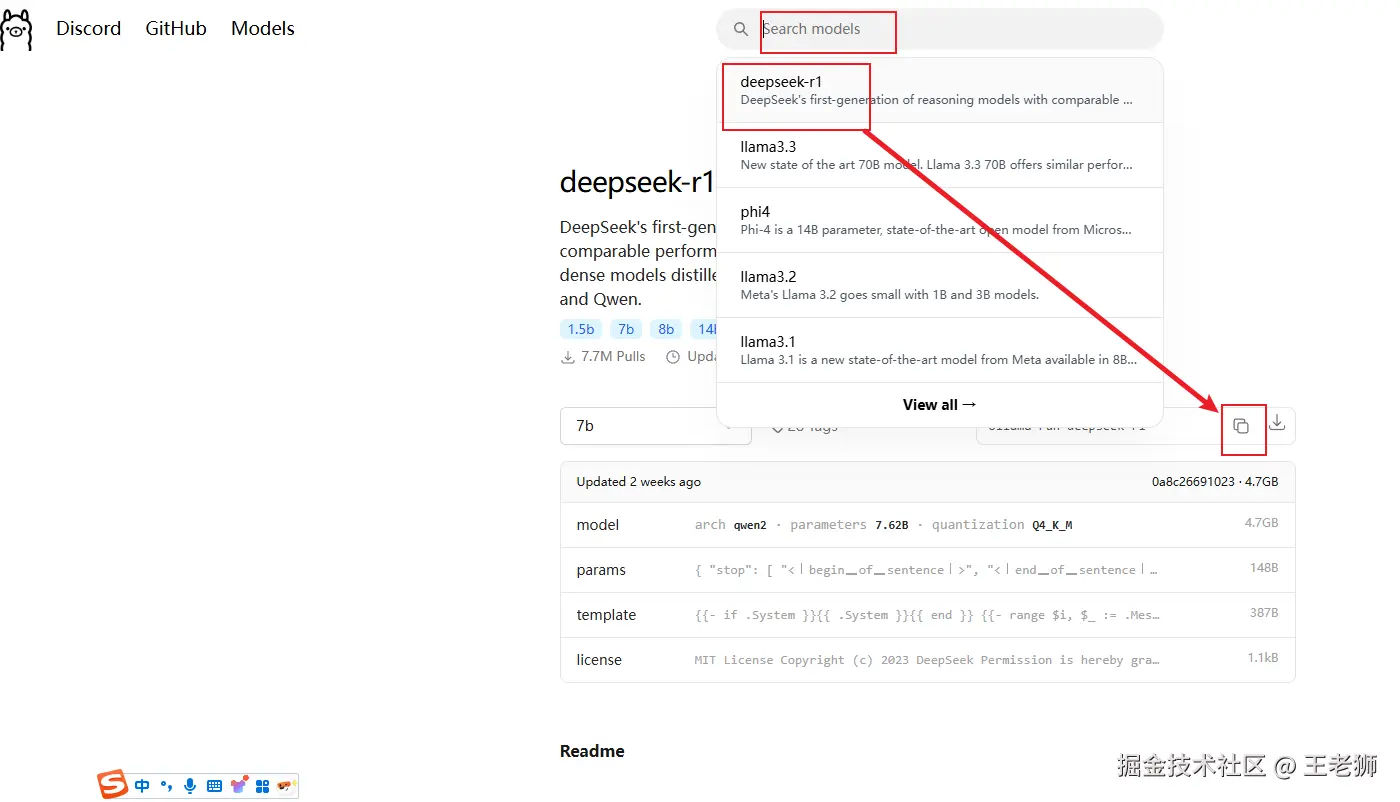Open the 7b model size selector dropdown
This screenshot has height=802, width=1400.
pos(655,426)
